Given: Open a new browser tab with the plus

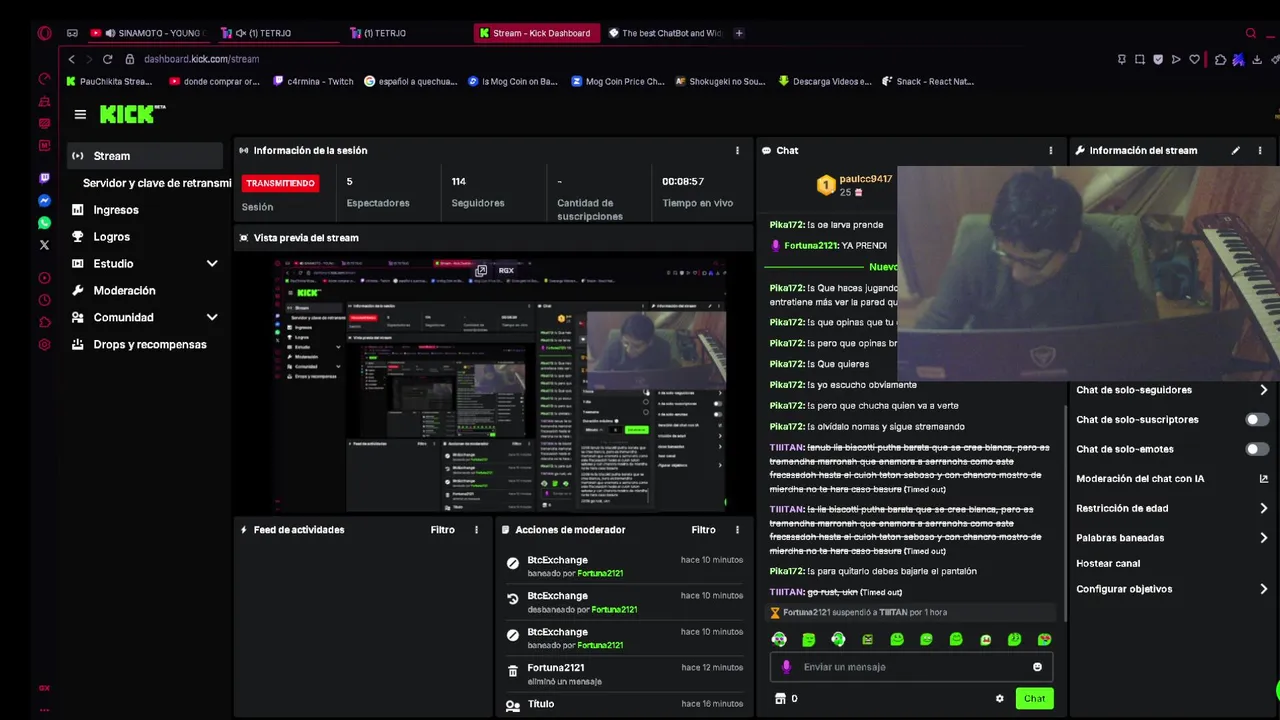Looking at the screenshot, I should pos(739,33).
